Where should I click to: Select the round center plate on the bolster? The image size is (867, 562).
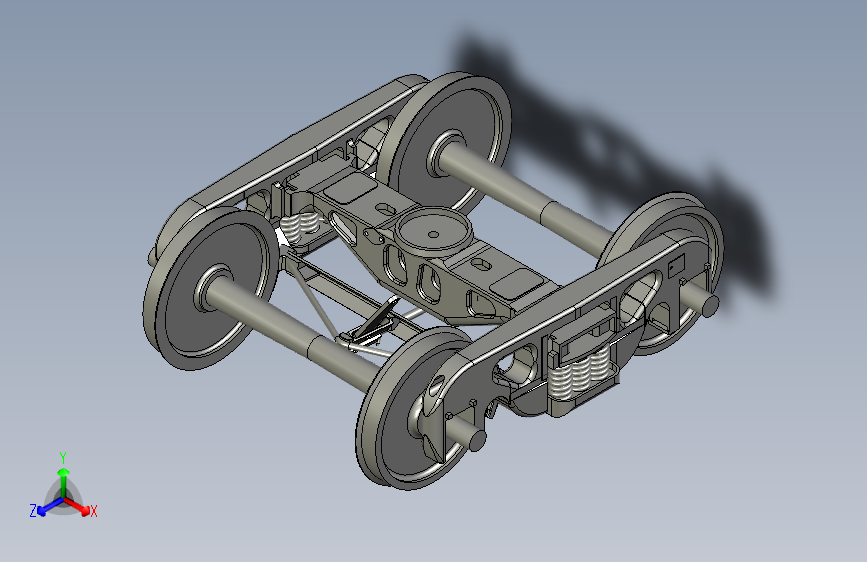433,231
